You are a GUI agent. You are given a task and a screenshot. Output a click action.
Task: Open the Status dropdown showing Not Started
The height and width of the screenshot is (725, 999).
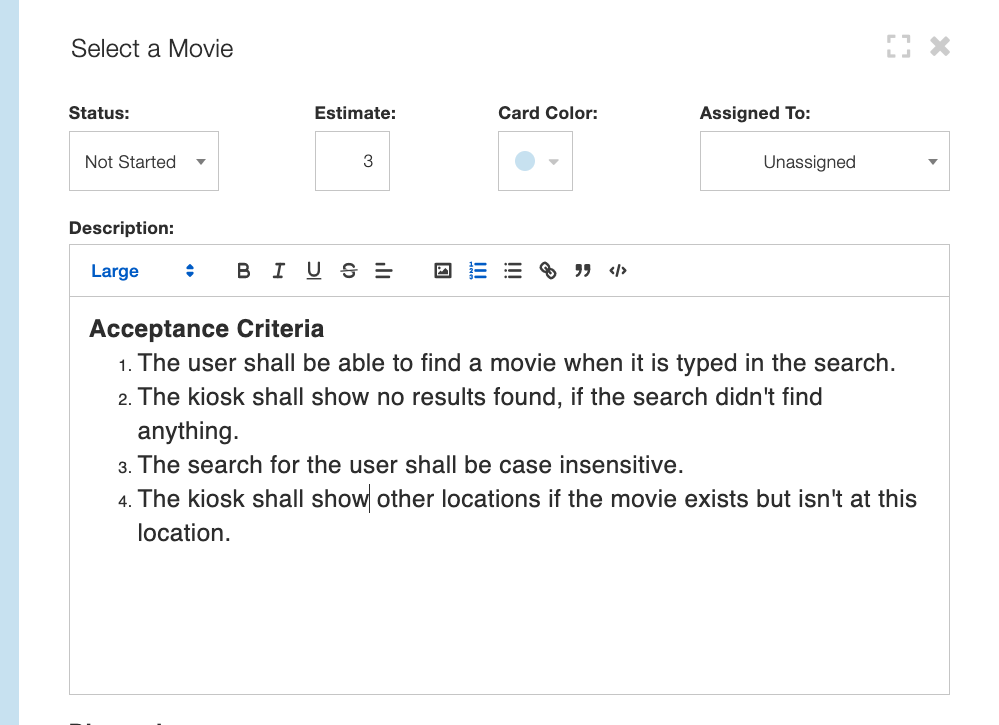144,161
